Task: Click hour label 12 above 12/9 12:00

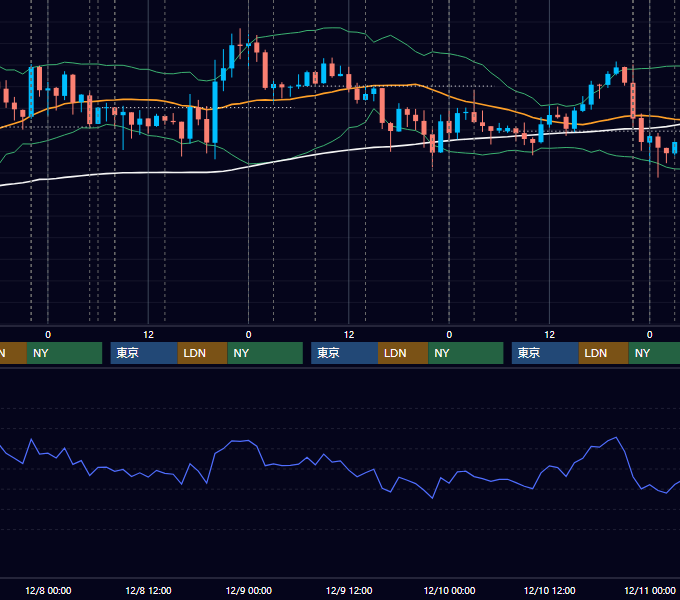Action: (349, 335)
